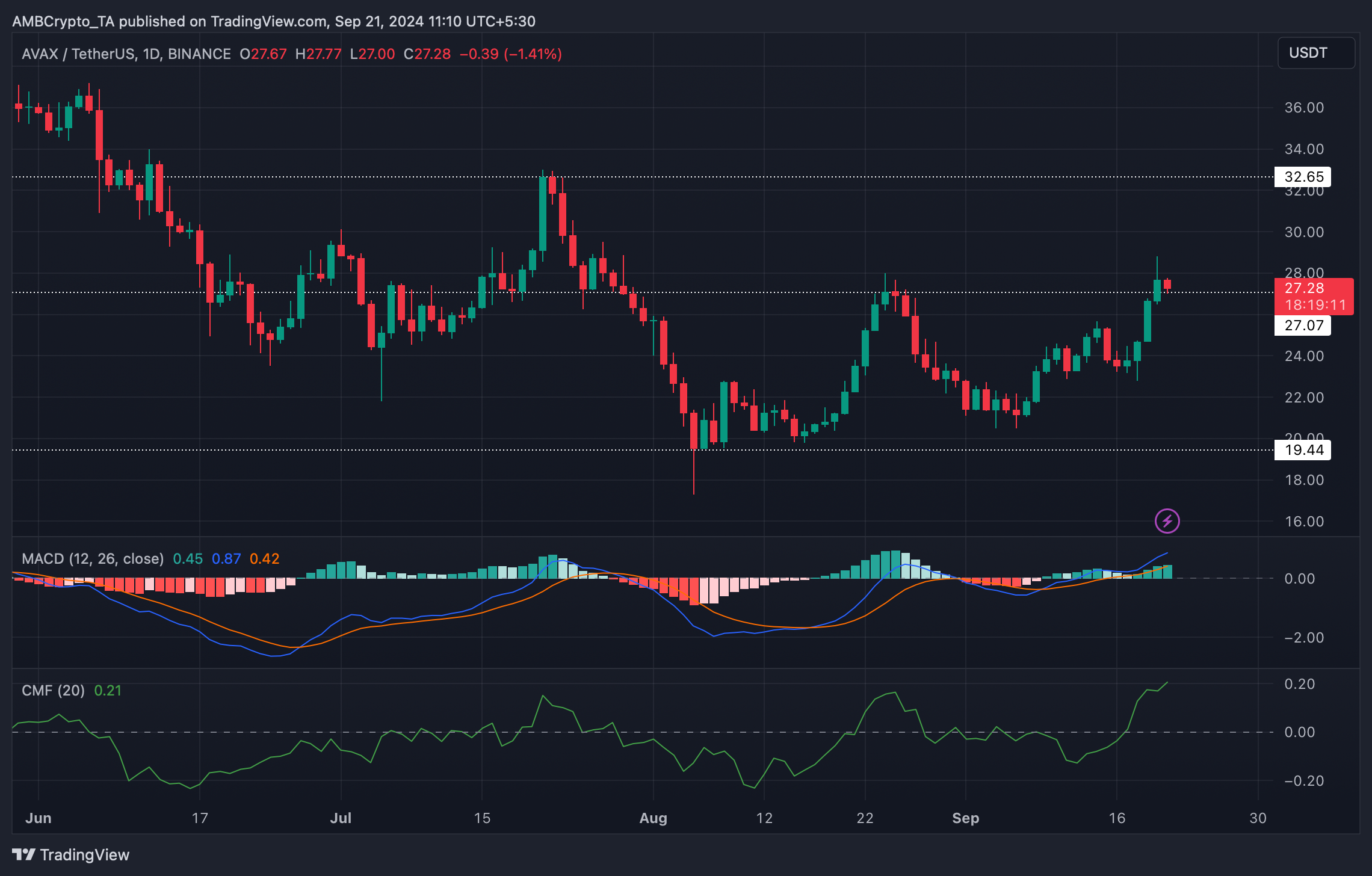
Task: Open the USDT currency selector
Action: coord(1316,53)
